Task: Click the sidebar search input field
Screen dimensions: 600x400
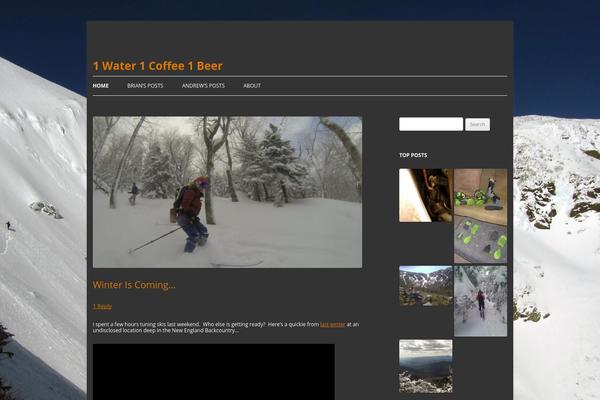Action: pyautogui.click(x=431, y=124)
